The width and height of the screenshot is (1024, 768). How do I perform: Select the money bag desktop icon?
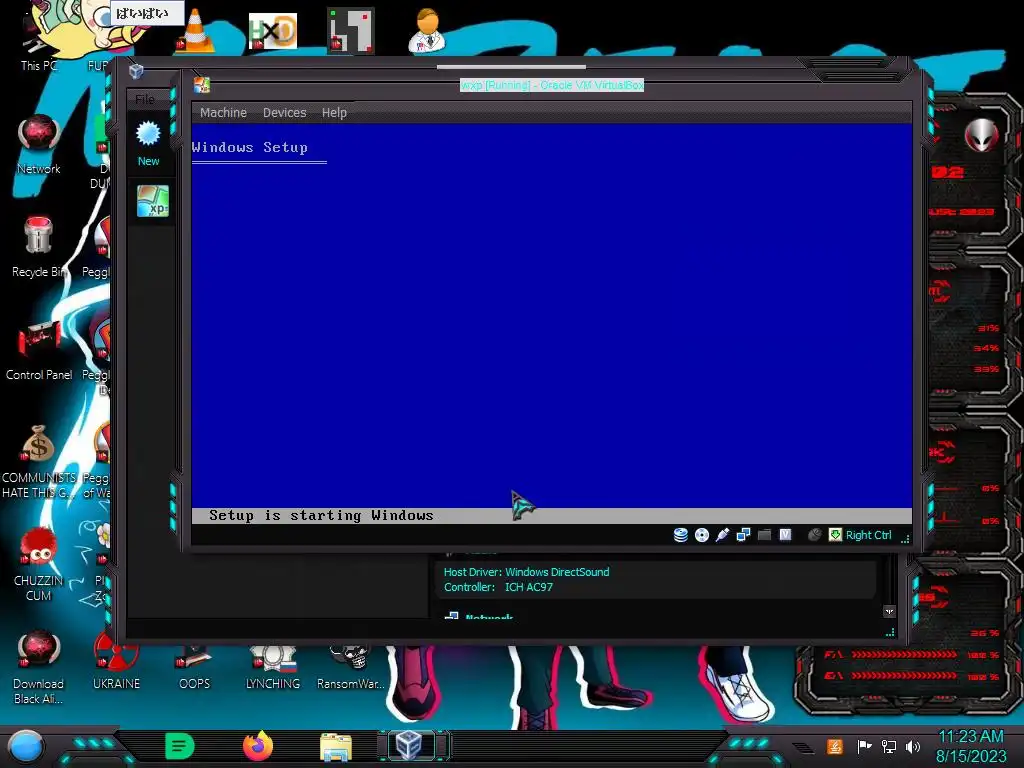pyautogui.click(x=38, y=462)
